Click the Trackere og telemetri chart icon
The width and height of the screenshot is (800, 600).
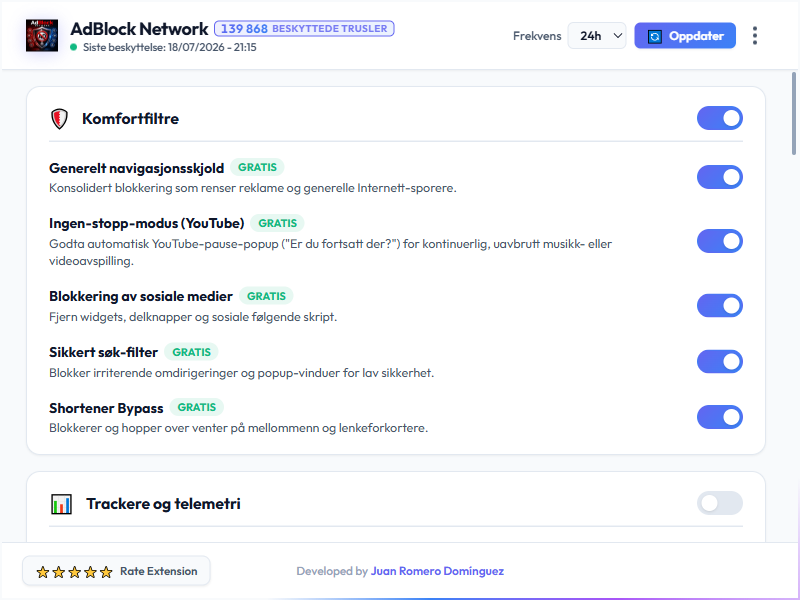click(x=61, y=504)
